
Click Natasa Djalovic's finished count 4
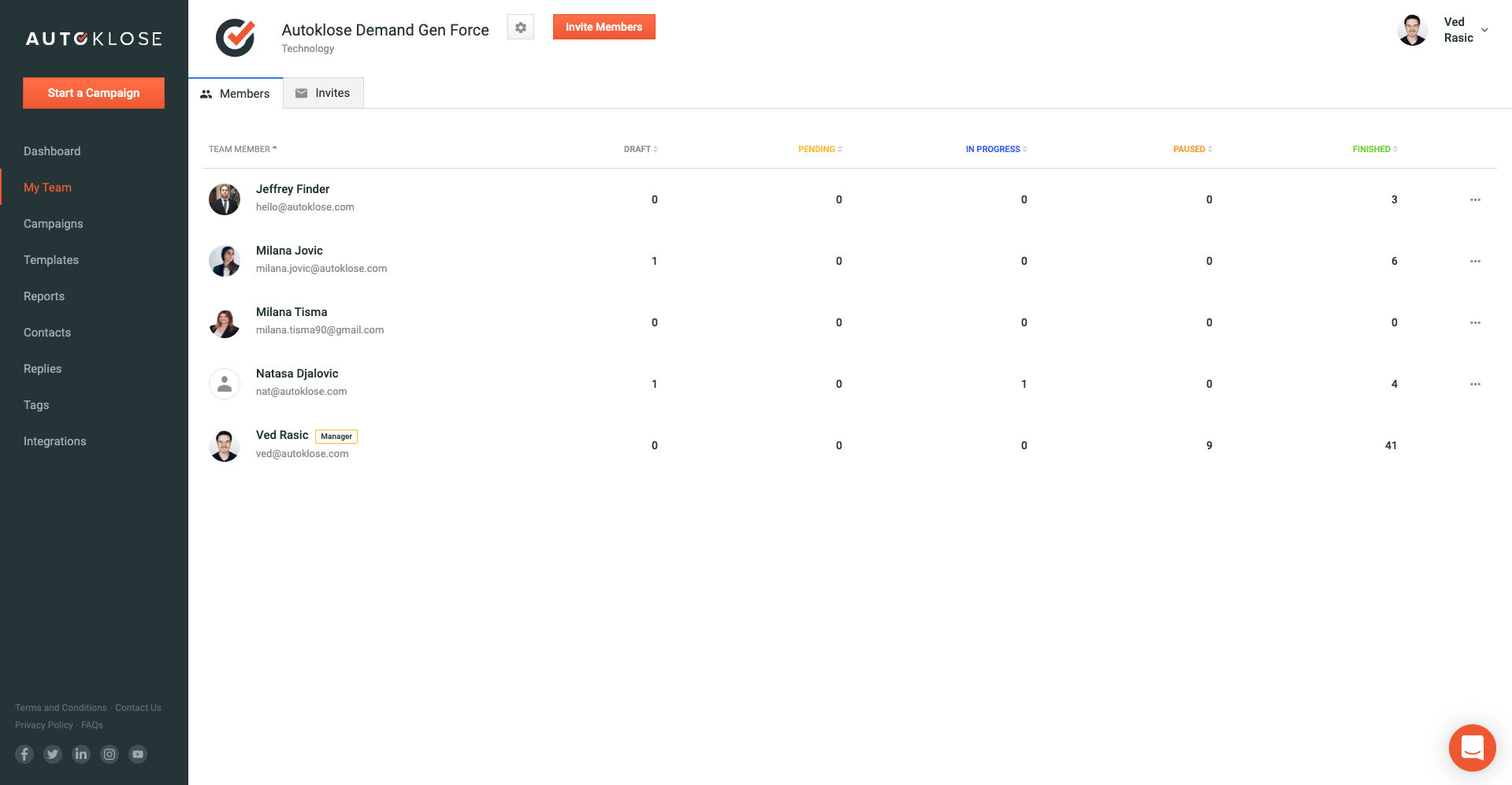[x=1395, y=384]
